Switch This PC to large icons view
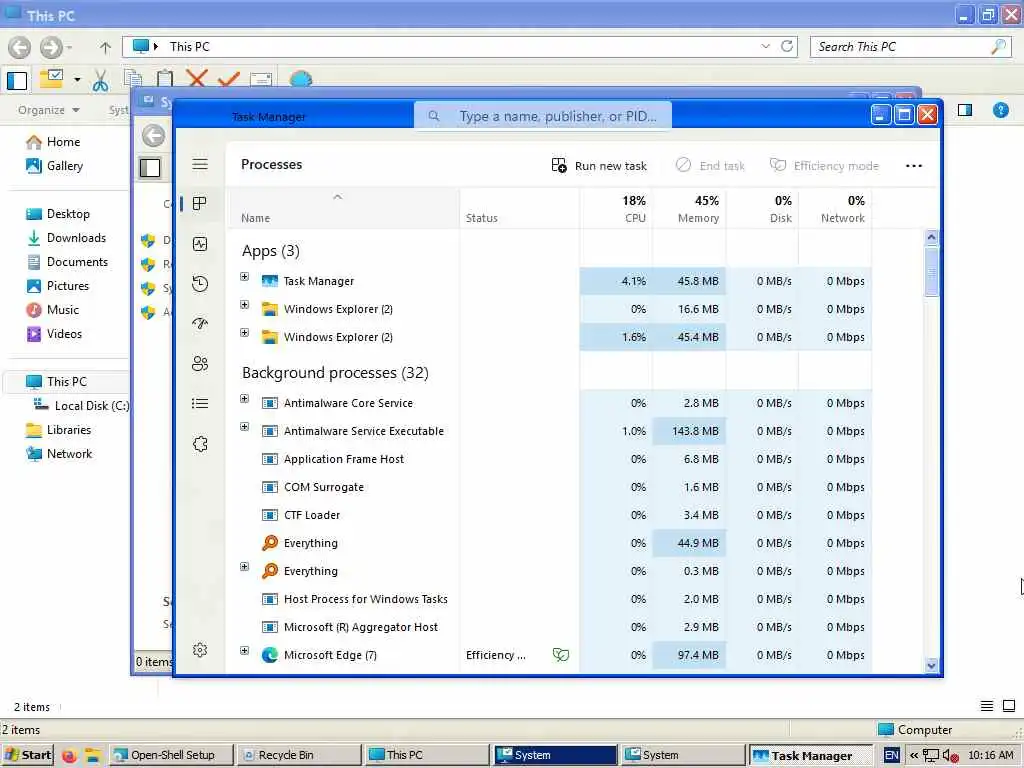The width and height of the screenshot is (1024, 768). pyautogui.click(x=1009, y=706)
